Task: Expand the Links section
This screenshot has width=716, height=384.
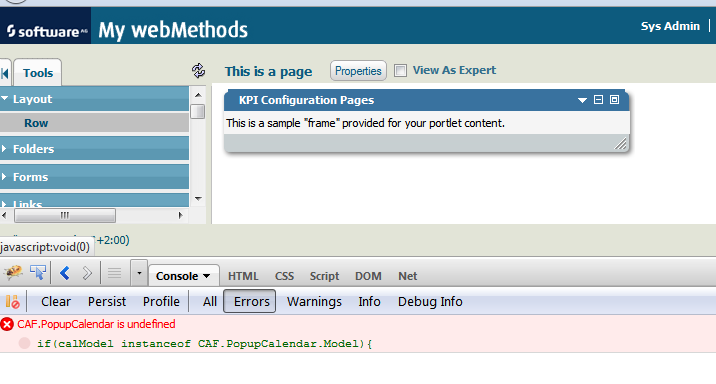Action: (x=95, y=201)
